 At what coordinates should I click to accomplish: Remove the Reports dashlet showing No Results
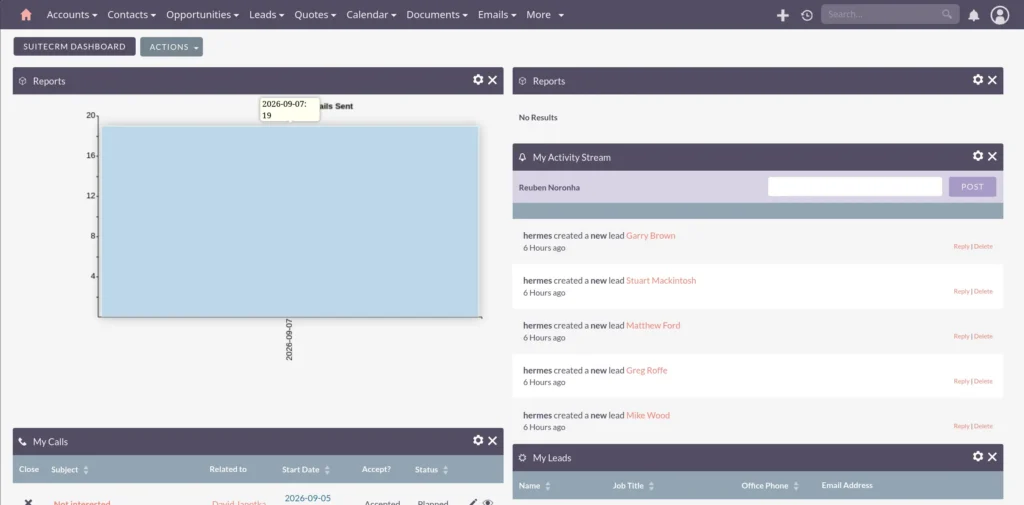coord(992,80)
